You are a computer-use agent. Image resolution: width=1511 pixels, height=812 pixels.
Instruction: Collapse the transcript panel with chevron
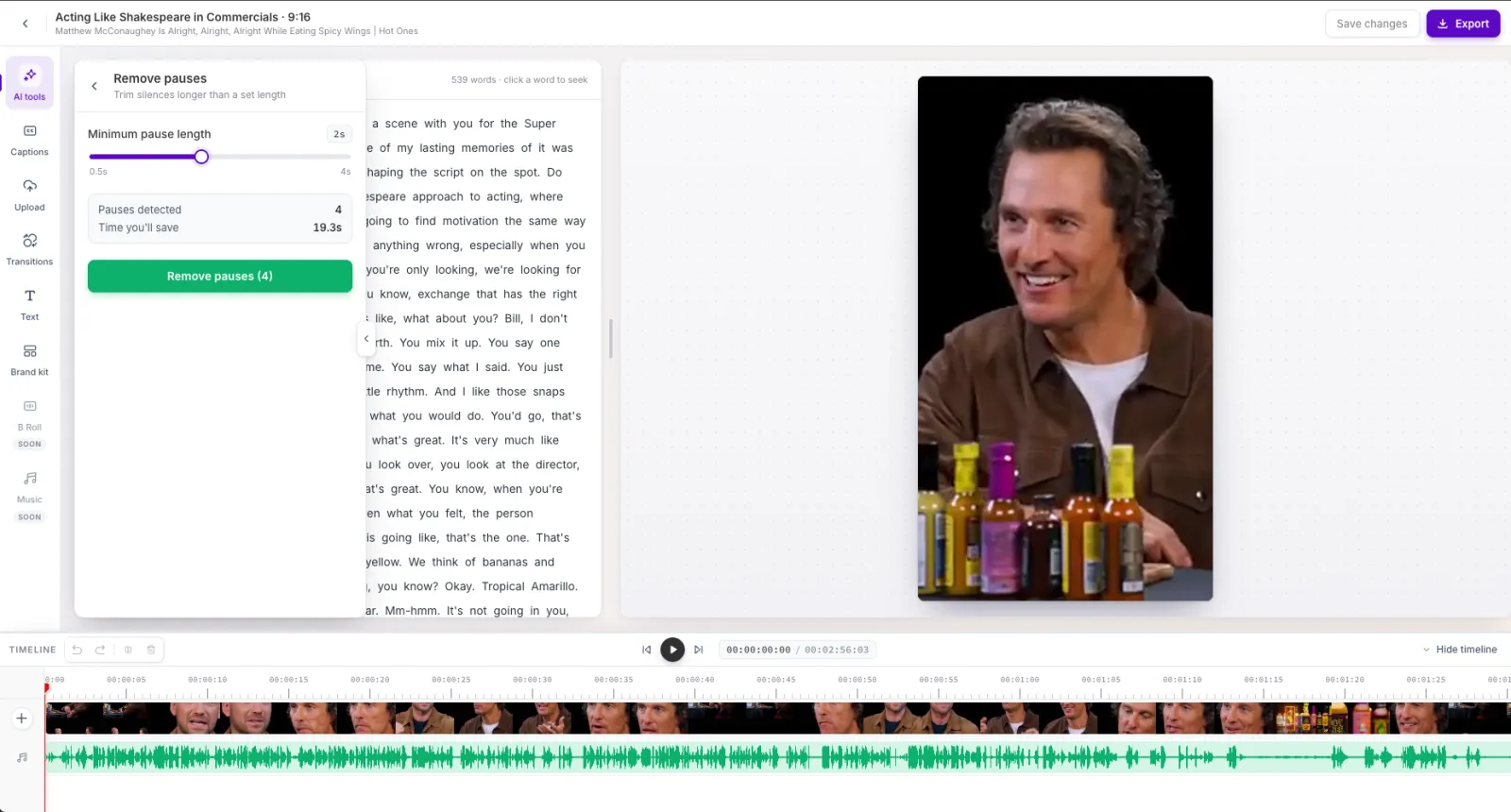coord(366,339)
